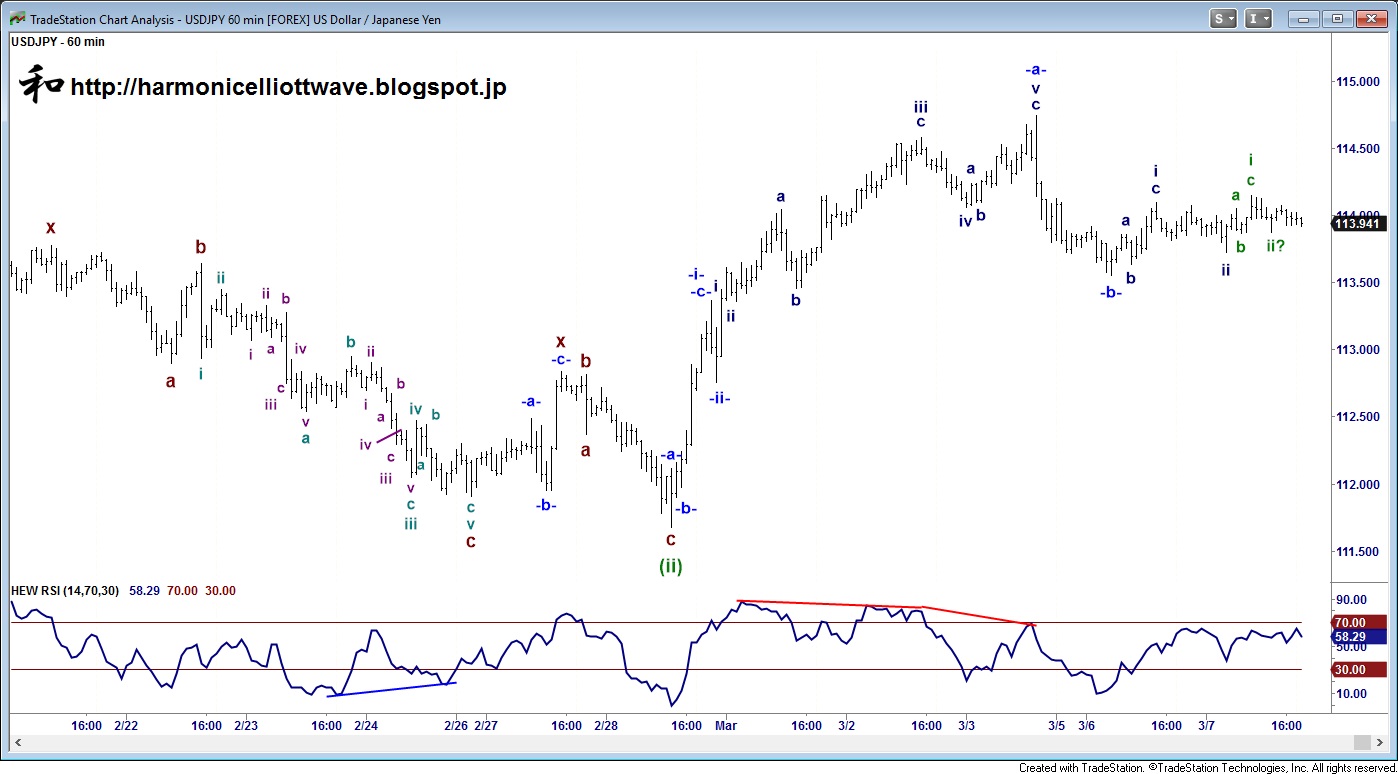Close the Chart Analysis window
Image resolution: width=1398 pixels, height=774 pixels.
1371,18
